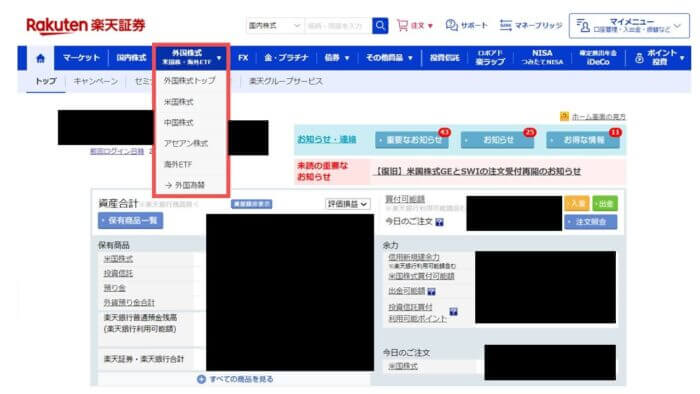700x394 pixels.
Task: Click the help icon next to 出金可能額
Action: point(431,292)
